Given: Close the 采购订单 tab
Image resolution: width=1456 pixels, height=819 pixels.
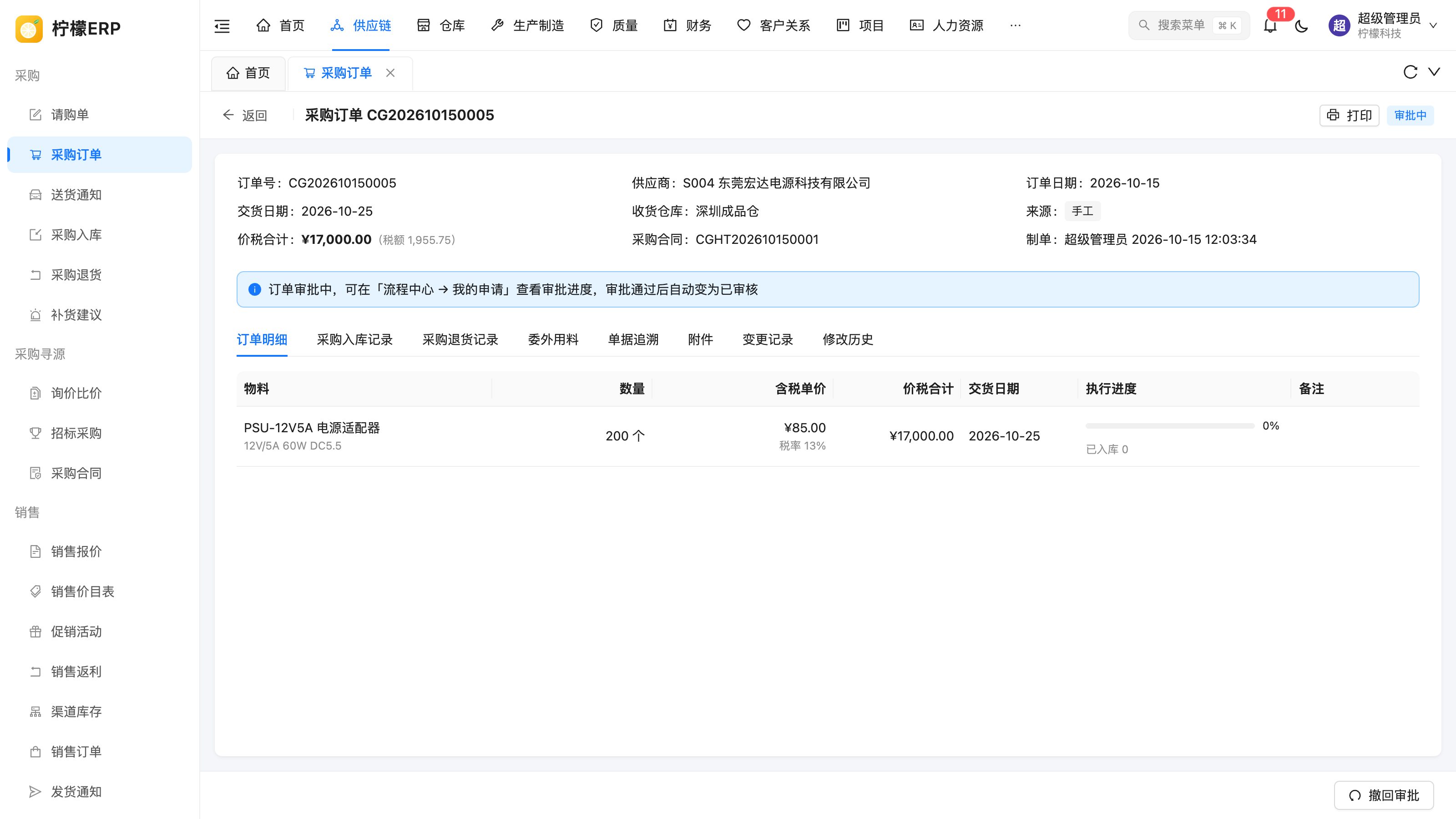Looking at the screenshot, I should pyautogui.click(x=390, y=73).
